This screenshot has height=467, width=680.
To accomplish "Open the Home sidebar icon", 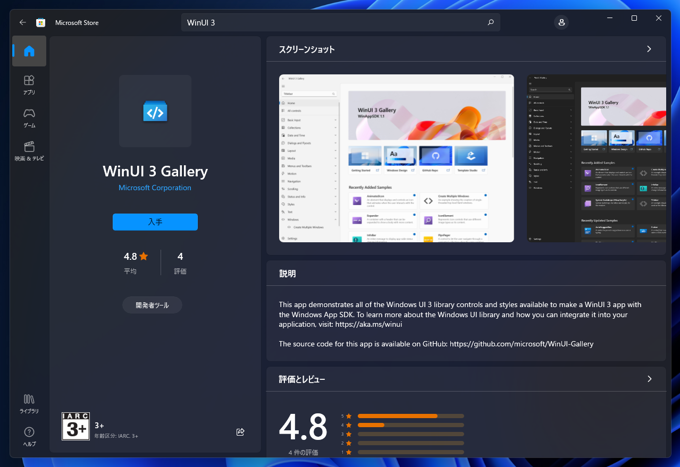I will [29, 51].
